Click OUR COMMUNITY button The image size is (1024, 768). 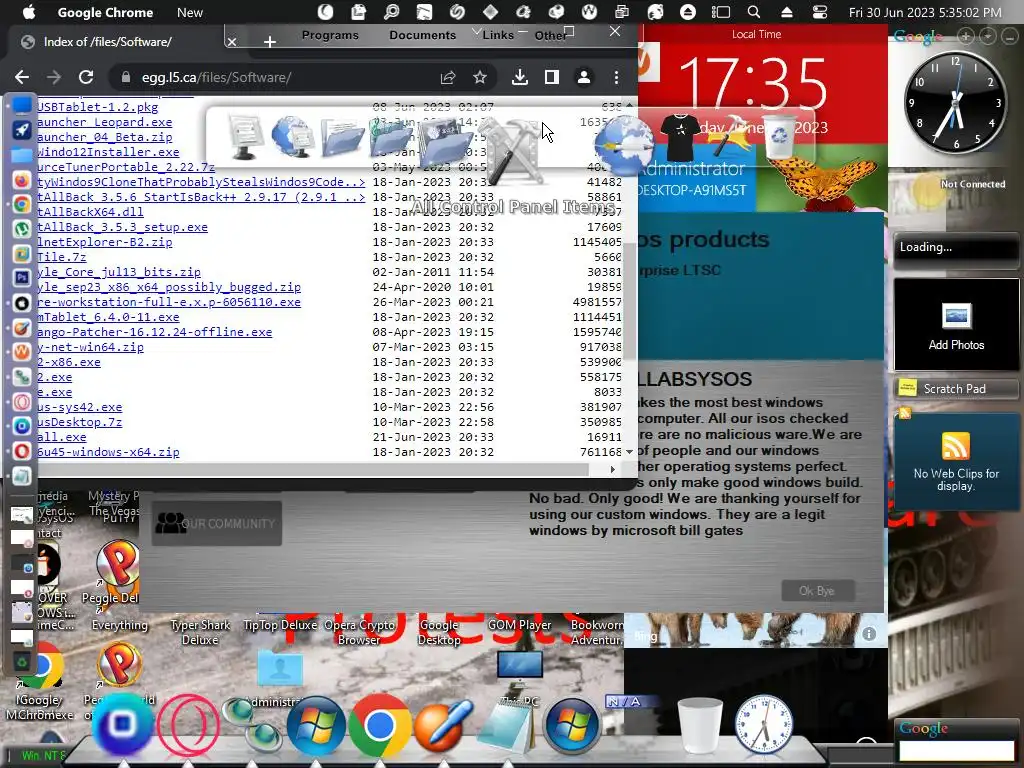[x=216, y=523]
